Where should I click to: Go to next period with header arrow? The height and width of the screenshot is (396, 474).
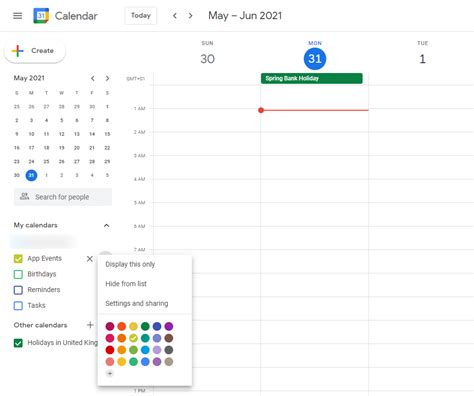190,16
